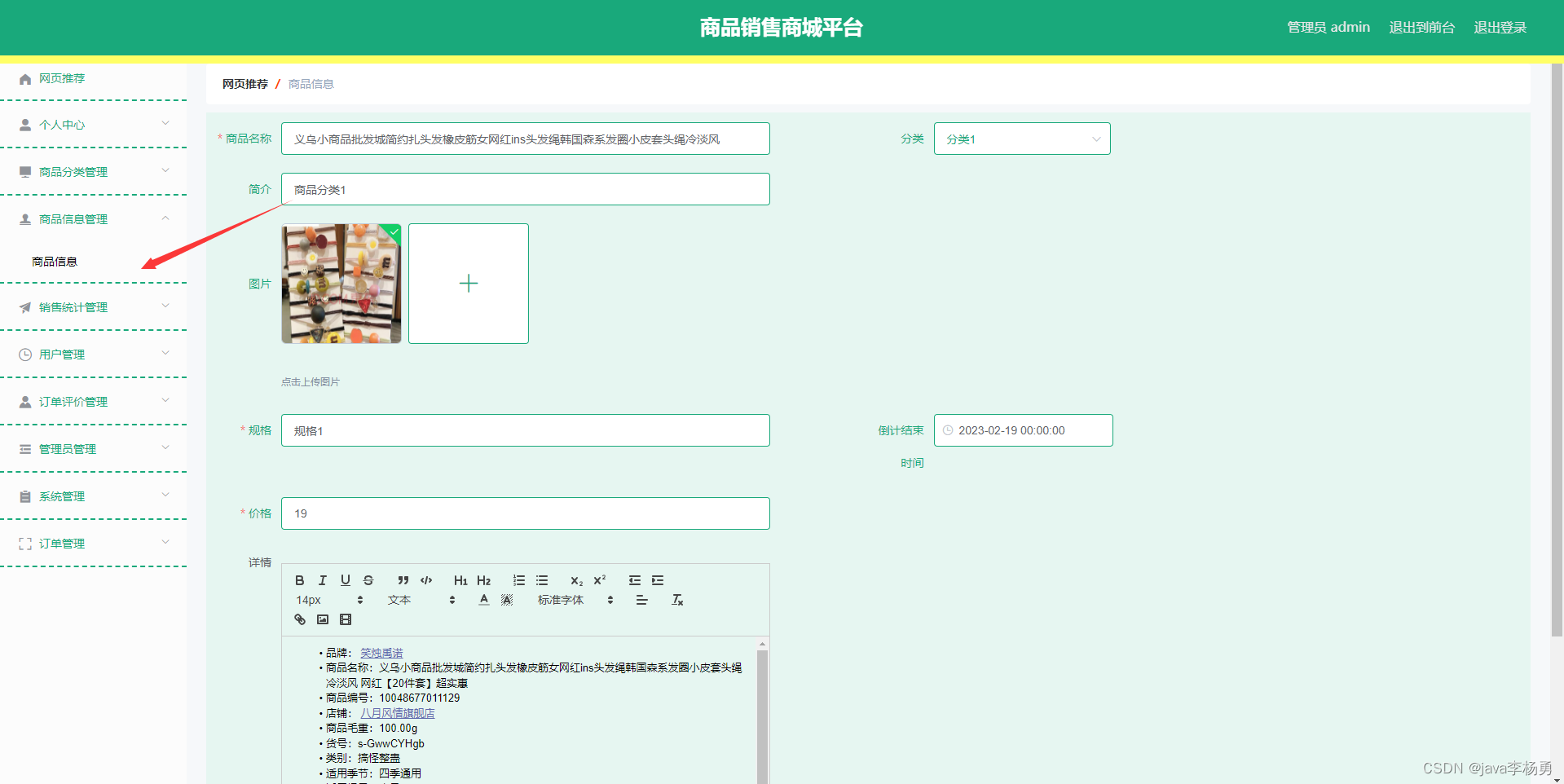The width and height of the screenshot is (1564, 784).
Task: Open the 网页推荐 sidebar menu item
Action: tap(94, 78)
